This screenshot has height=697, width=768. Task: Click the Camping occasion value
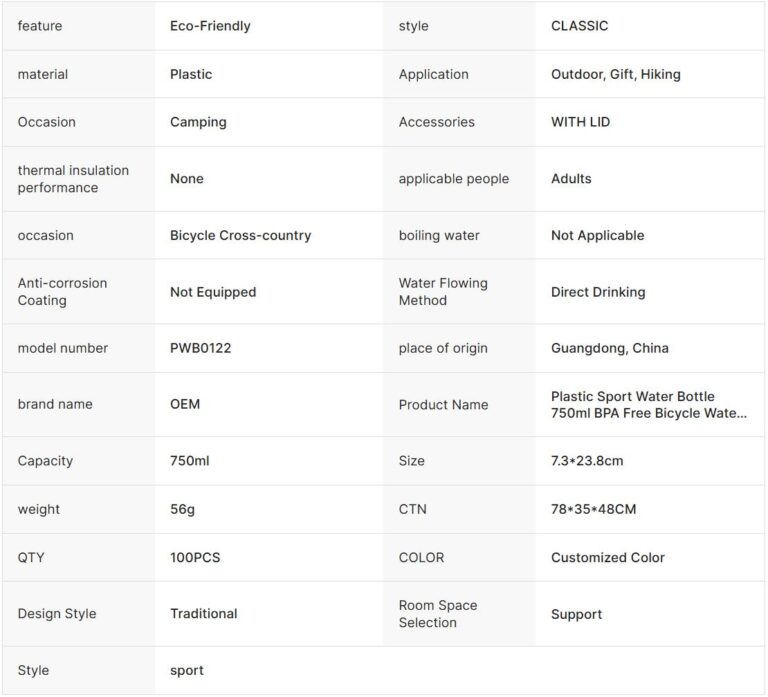coord(198,122)
